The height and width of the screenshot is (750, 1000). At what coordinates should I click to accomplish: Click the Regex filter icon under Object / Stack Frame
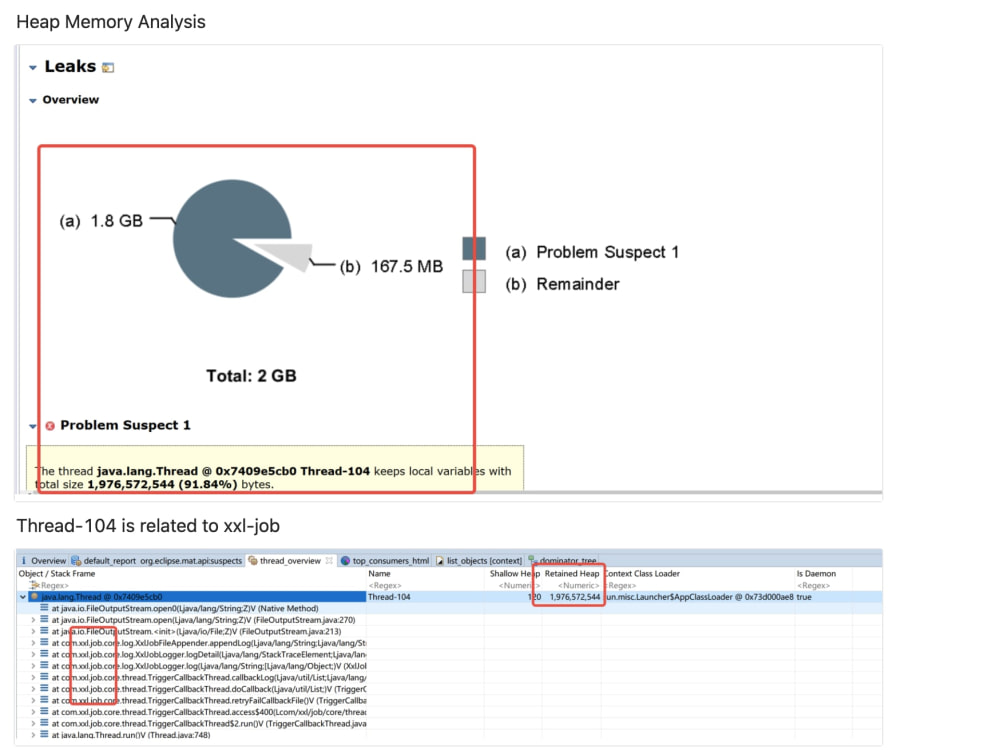coord(34,585)
